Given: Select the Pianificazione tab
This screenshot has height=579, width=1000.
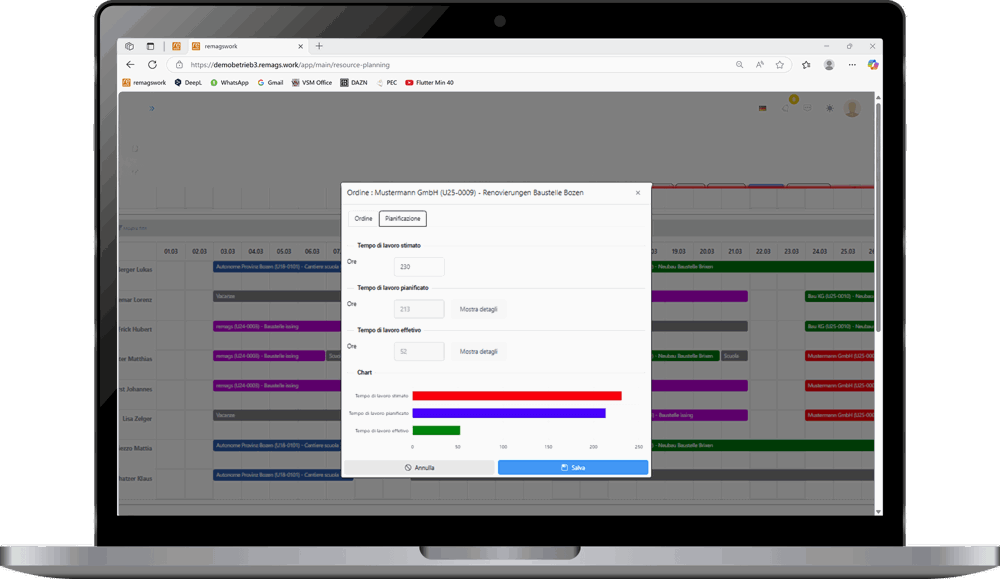Looking at the screenshot, I should 402,218.
